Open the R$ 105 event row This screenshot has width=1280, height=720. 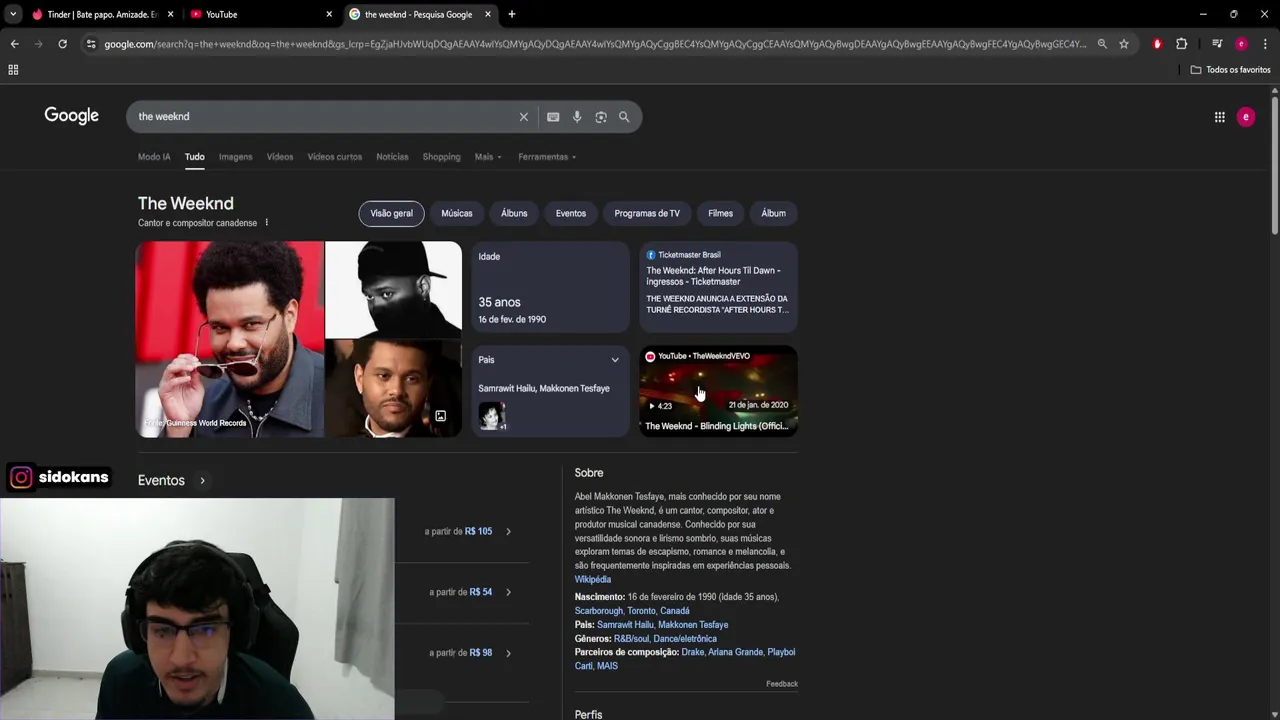[x=468, y=532]
